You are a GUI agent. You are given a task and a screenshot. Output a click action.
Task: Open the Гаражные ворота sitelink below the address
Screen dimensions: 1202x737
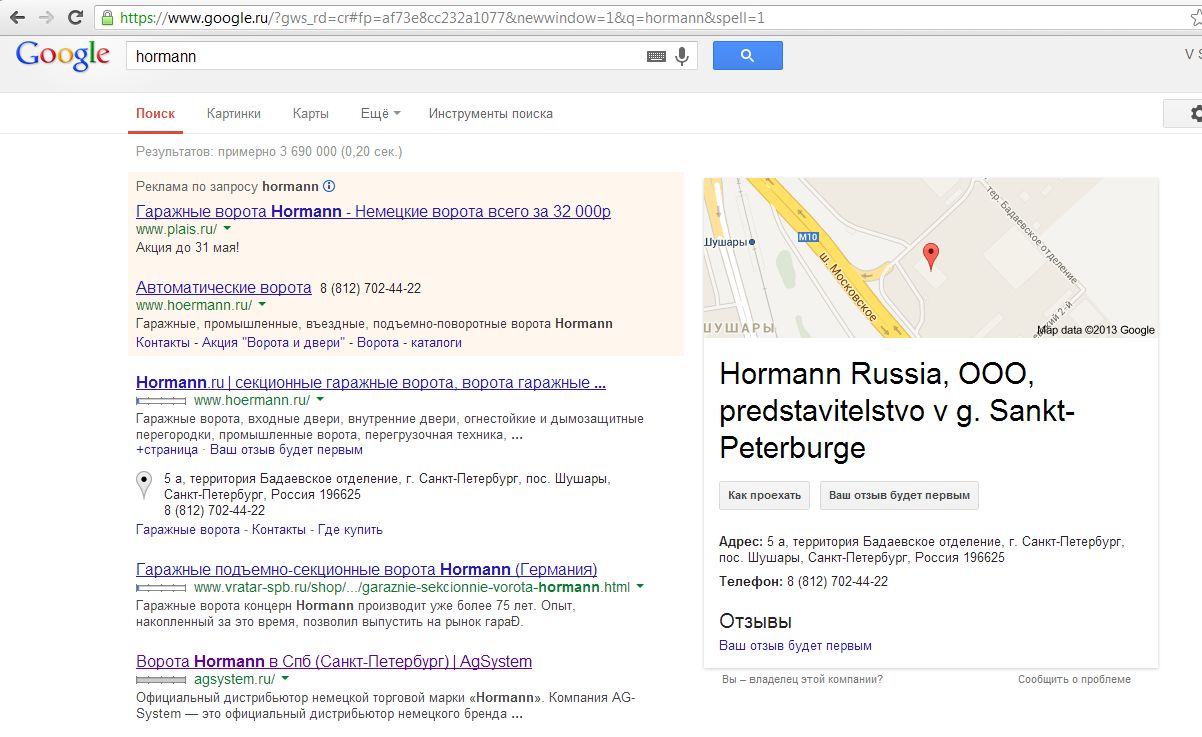188,529
